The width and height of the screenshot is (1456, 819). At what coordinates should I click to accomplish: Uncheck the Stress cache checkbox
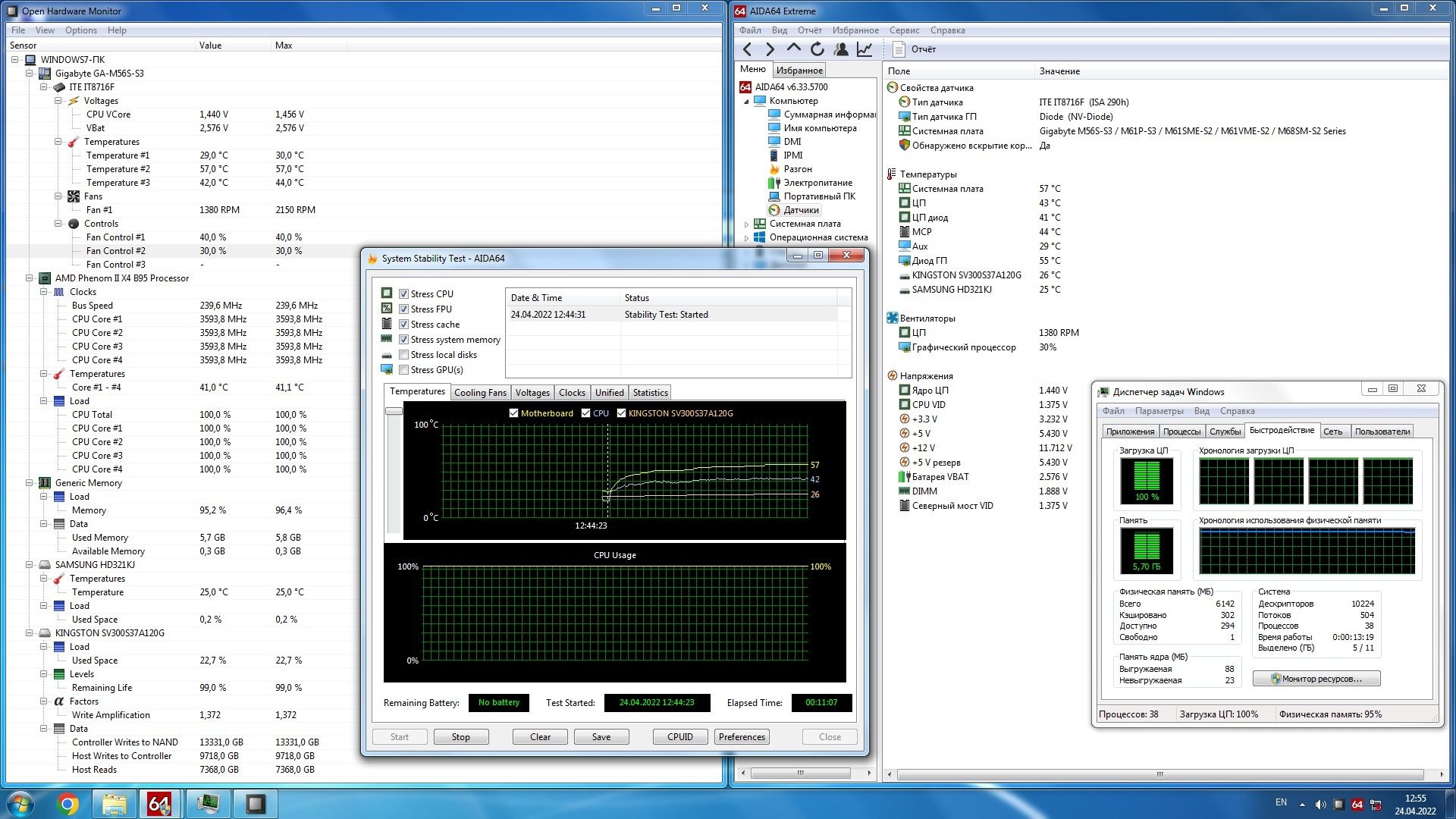click(404, 325)
